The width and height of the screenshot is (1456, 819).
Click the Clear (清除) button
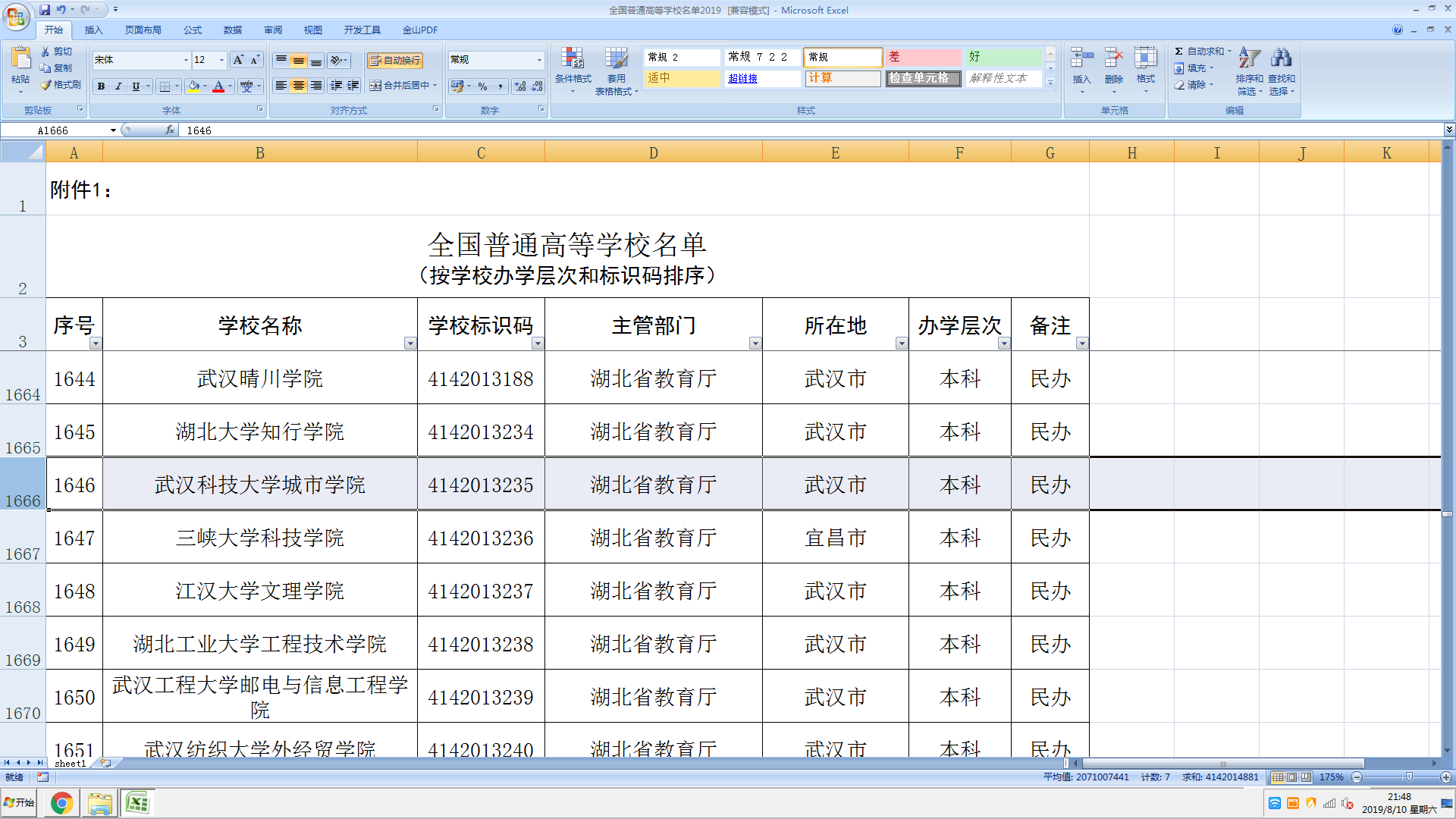(1194, 85)
